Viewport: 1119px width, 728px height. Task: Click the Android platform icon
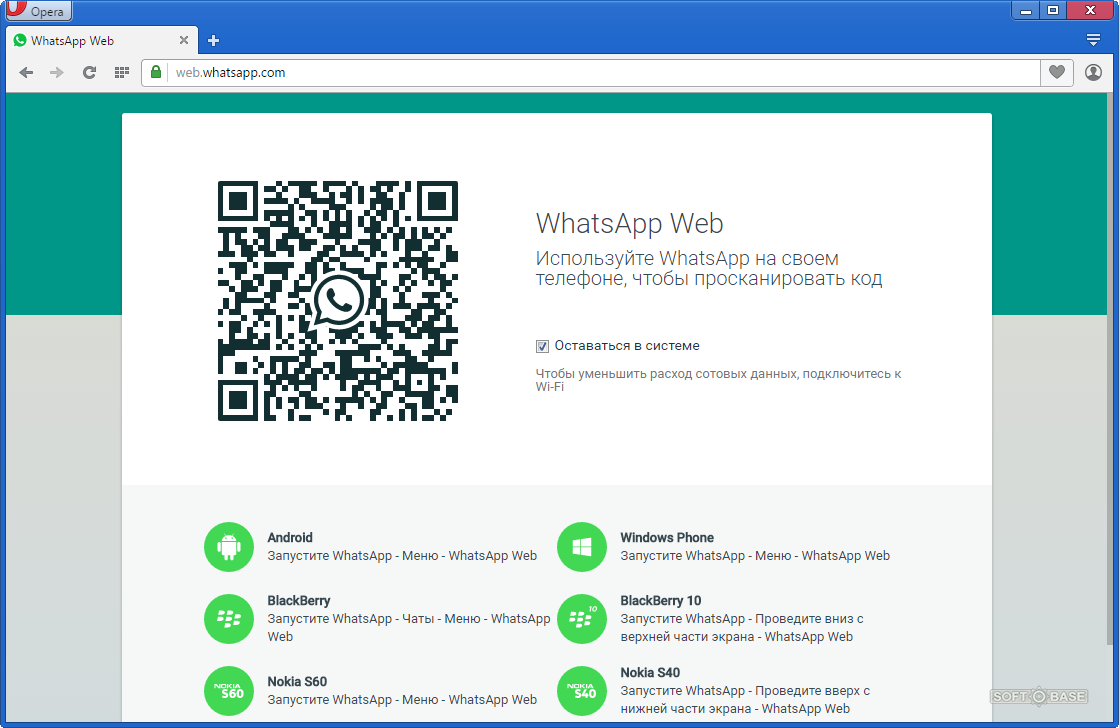point(229,547)
